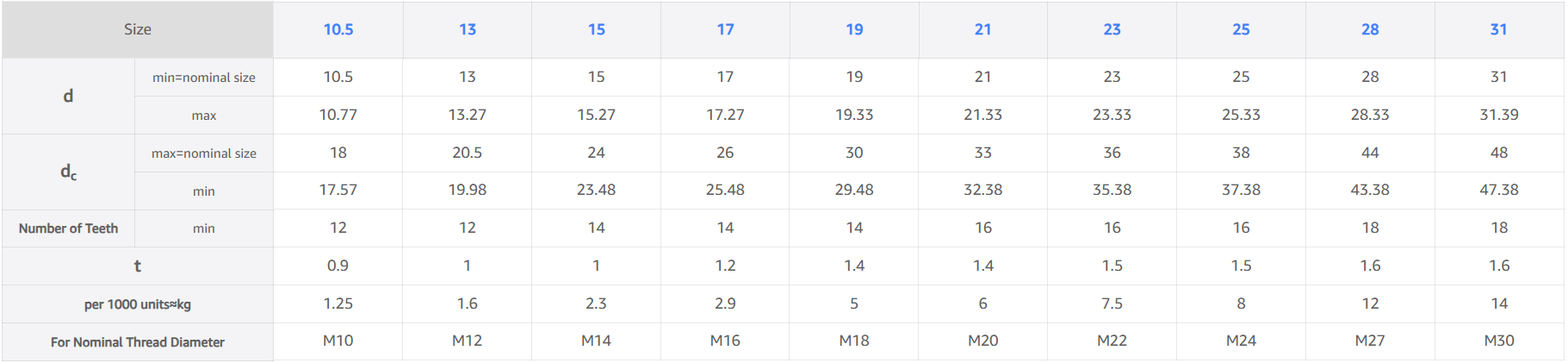Select the size 15 column link
1568x363 pixels.
tap(597, 29)
